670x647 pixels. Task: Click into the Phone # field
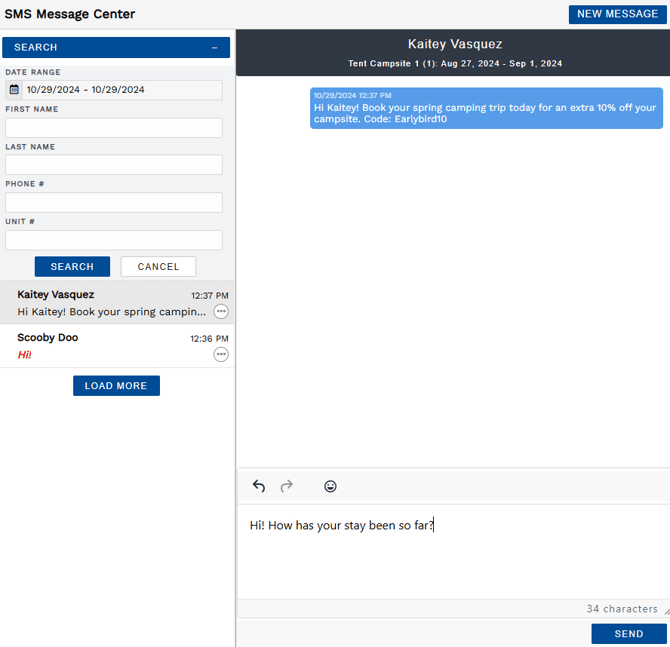(114, 203)
